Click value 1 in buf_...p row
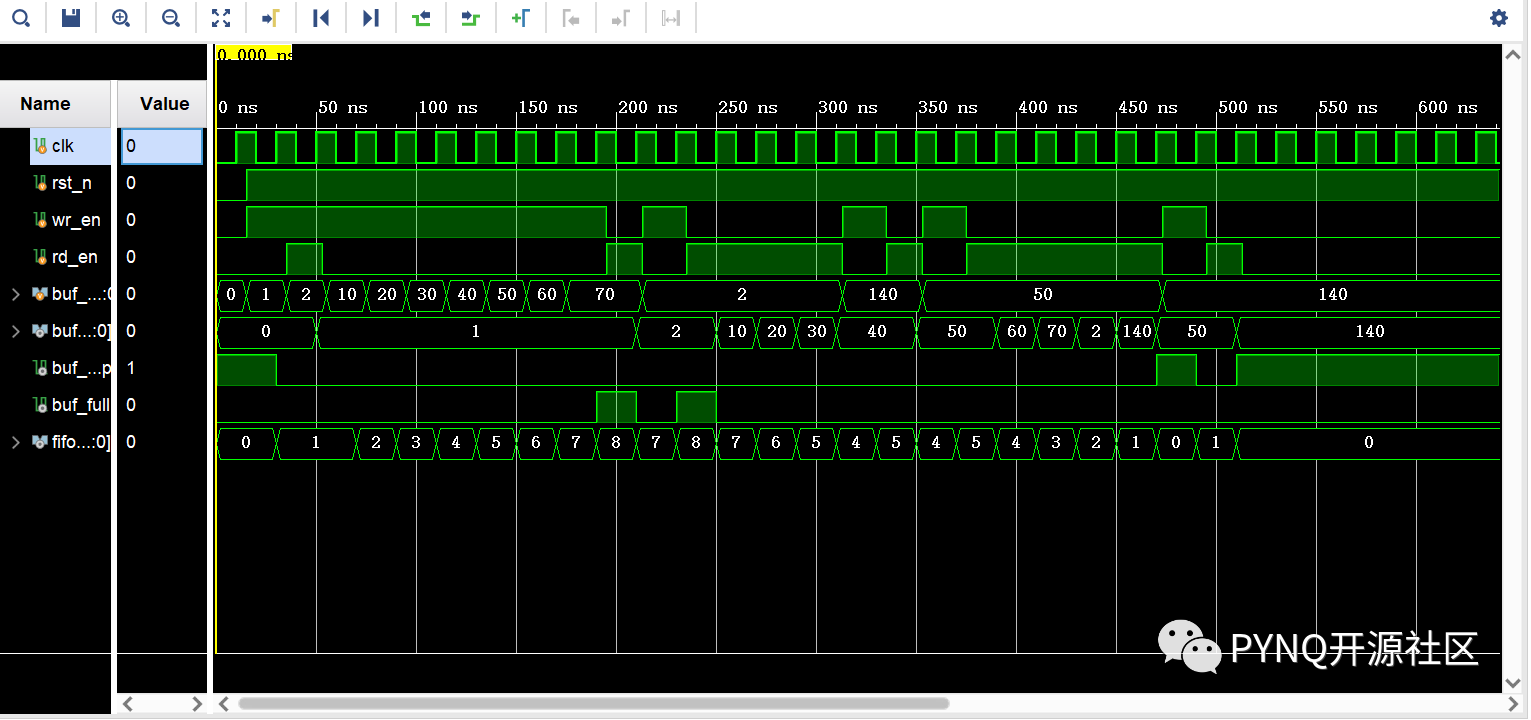 point(131,368)
